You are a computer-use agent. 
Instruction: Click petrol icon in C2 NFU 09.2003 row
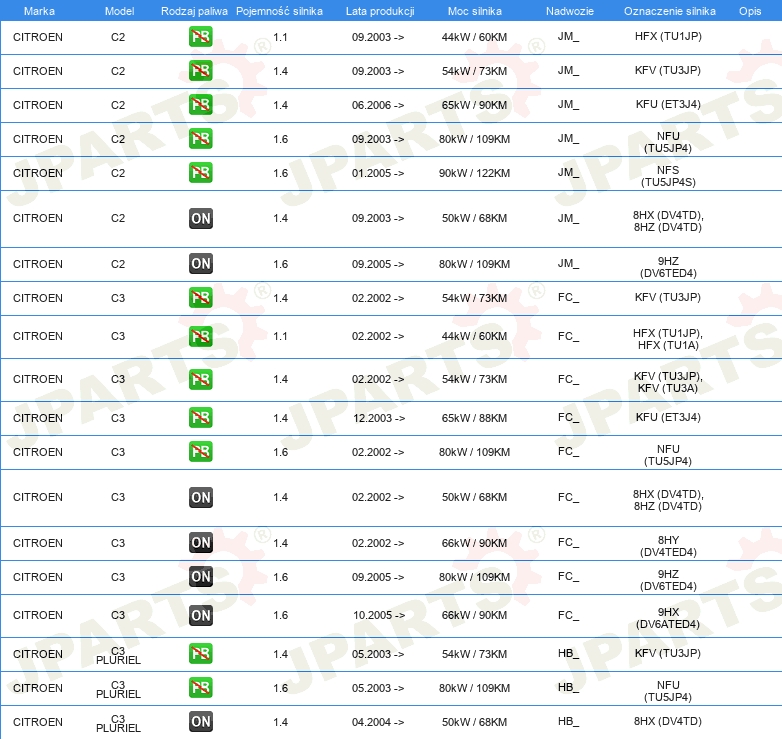[x=200, y=139]
